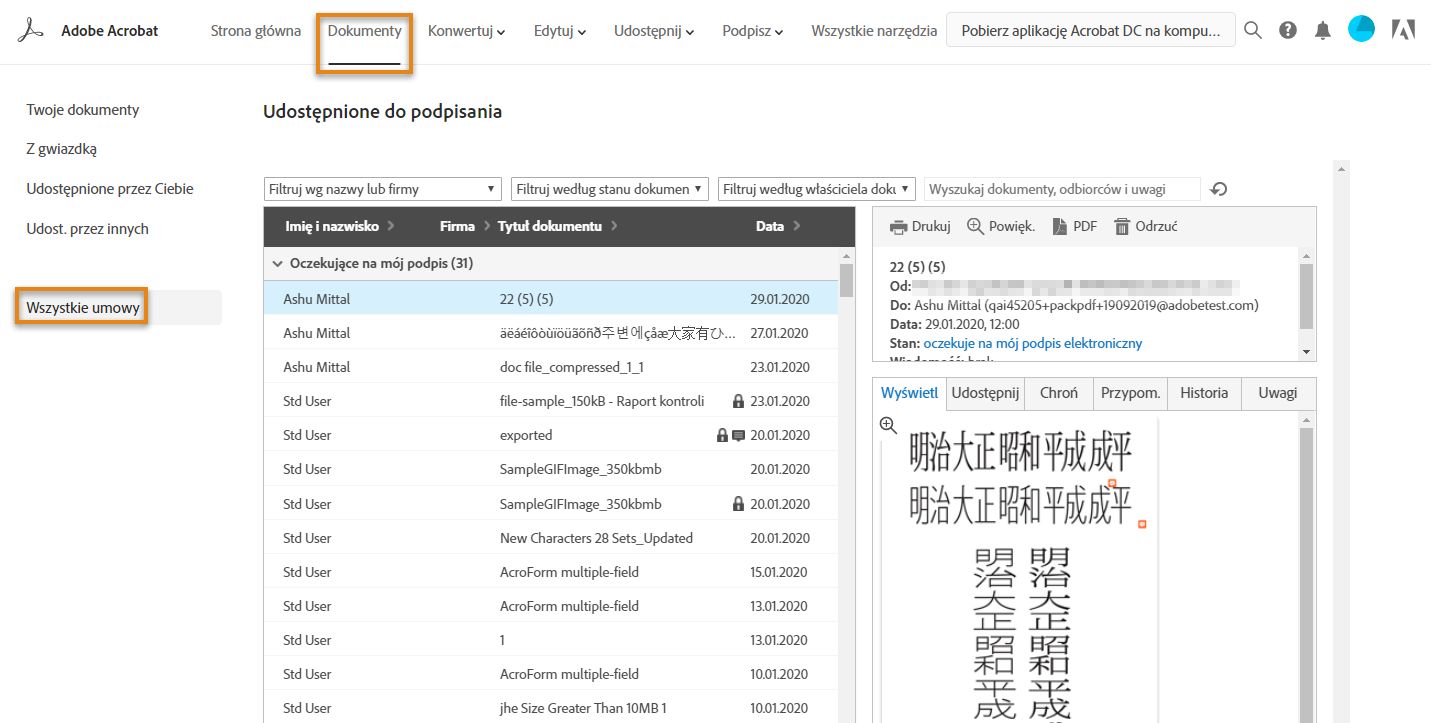The image size is (1431, 723).
Task: Select the document titled 1
Action: coord(551,640)
